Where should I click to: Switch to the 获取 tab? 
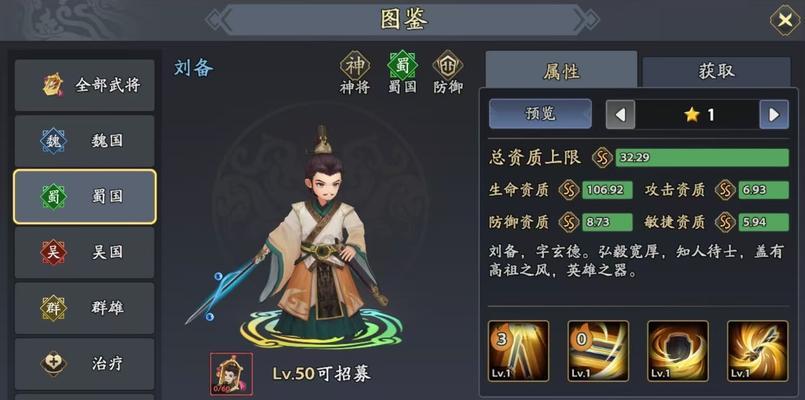click(716, 72)
